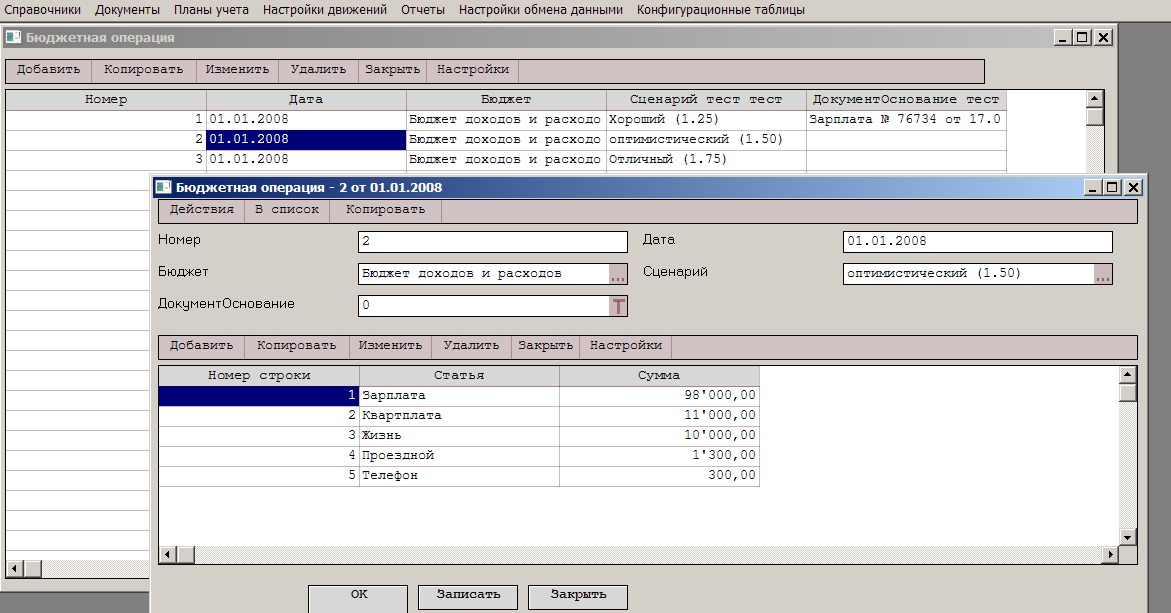This screenshot has height=613, width=1171.
Task: Select the Хороший (1.25) scenario cell
Action: click(706, 119)
